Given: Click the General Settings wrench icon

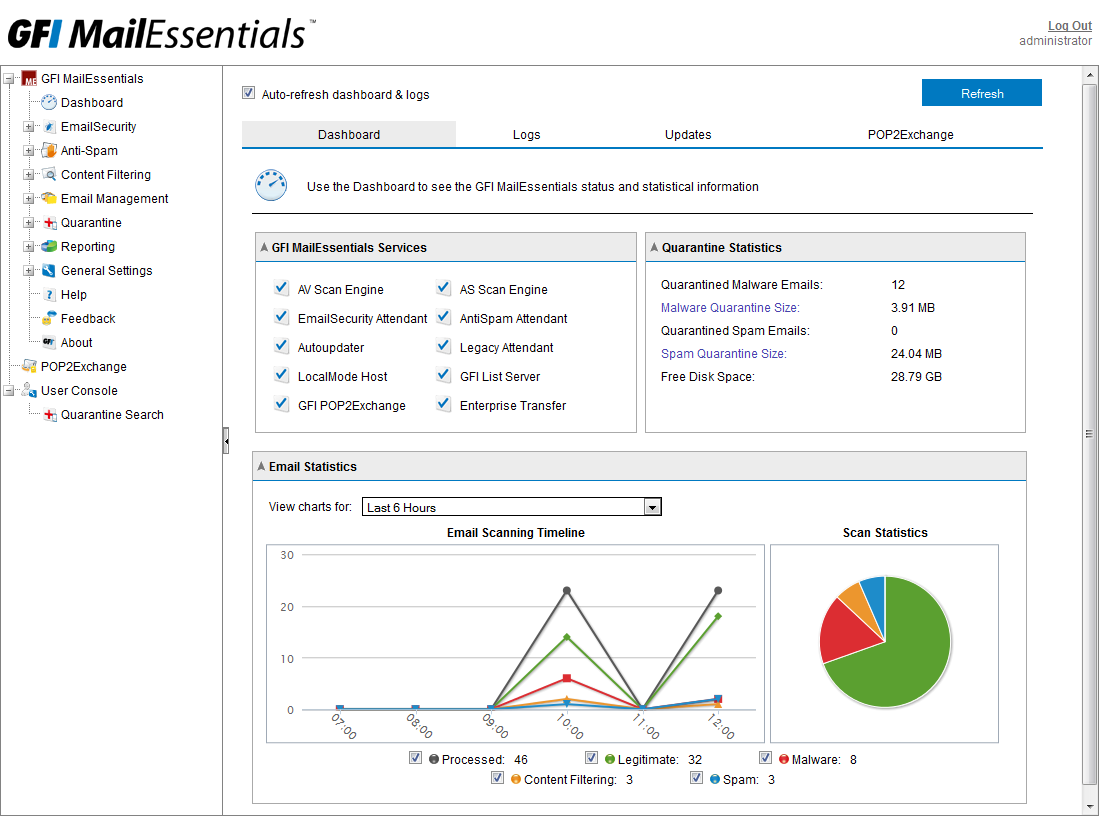Looking at the screenshot, I should (x=49, y=271).
